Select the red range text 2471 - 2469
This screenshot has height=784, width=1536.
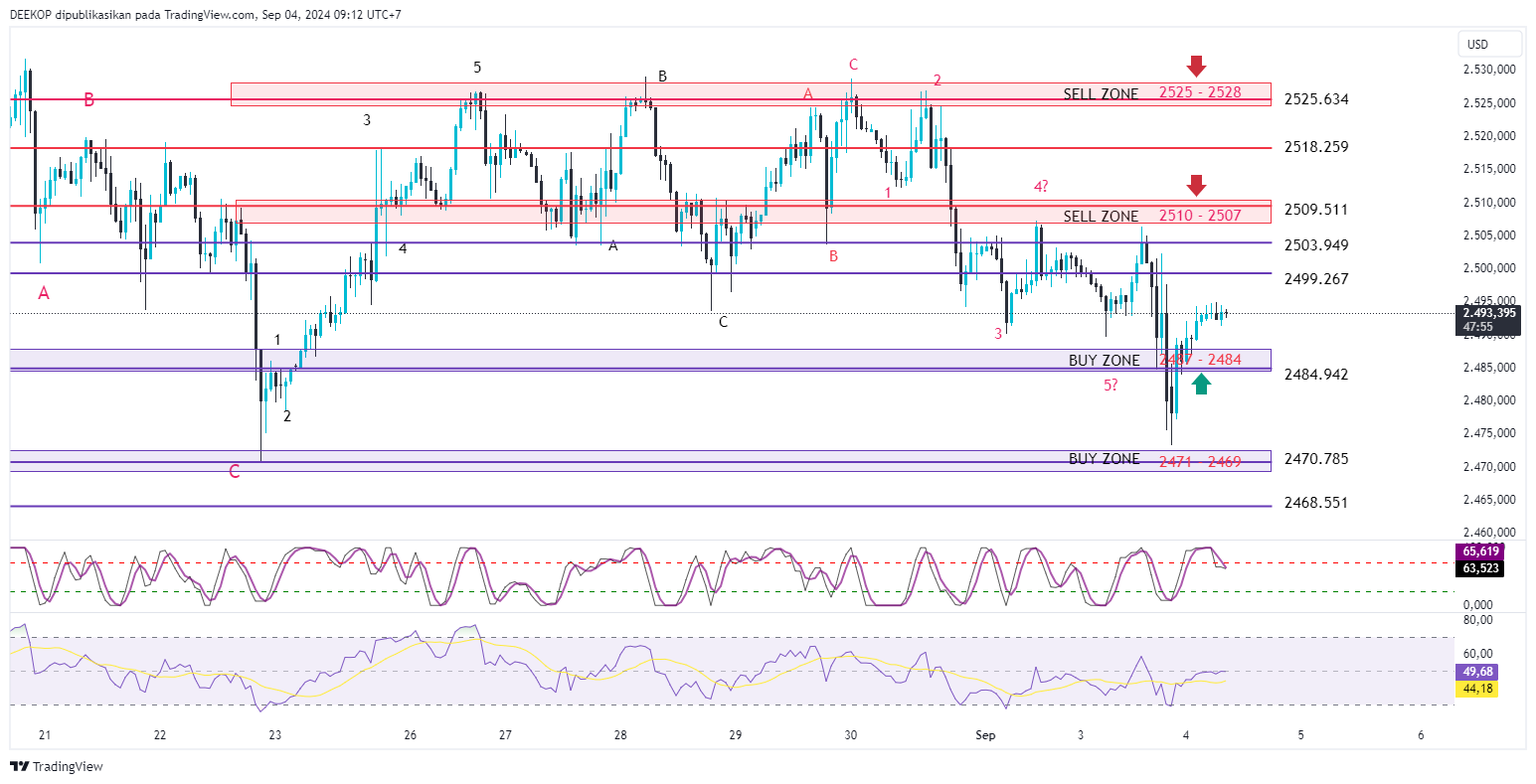[1200, 462]
